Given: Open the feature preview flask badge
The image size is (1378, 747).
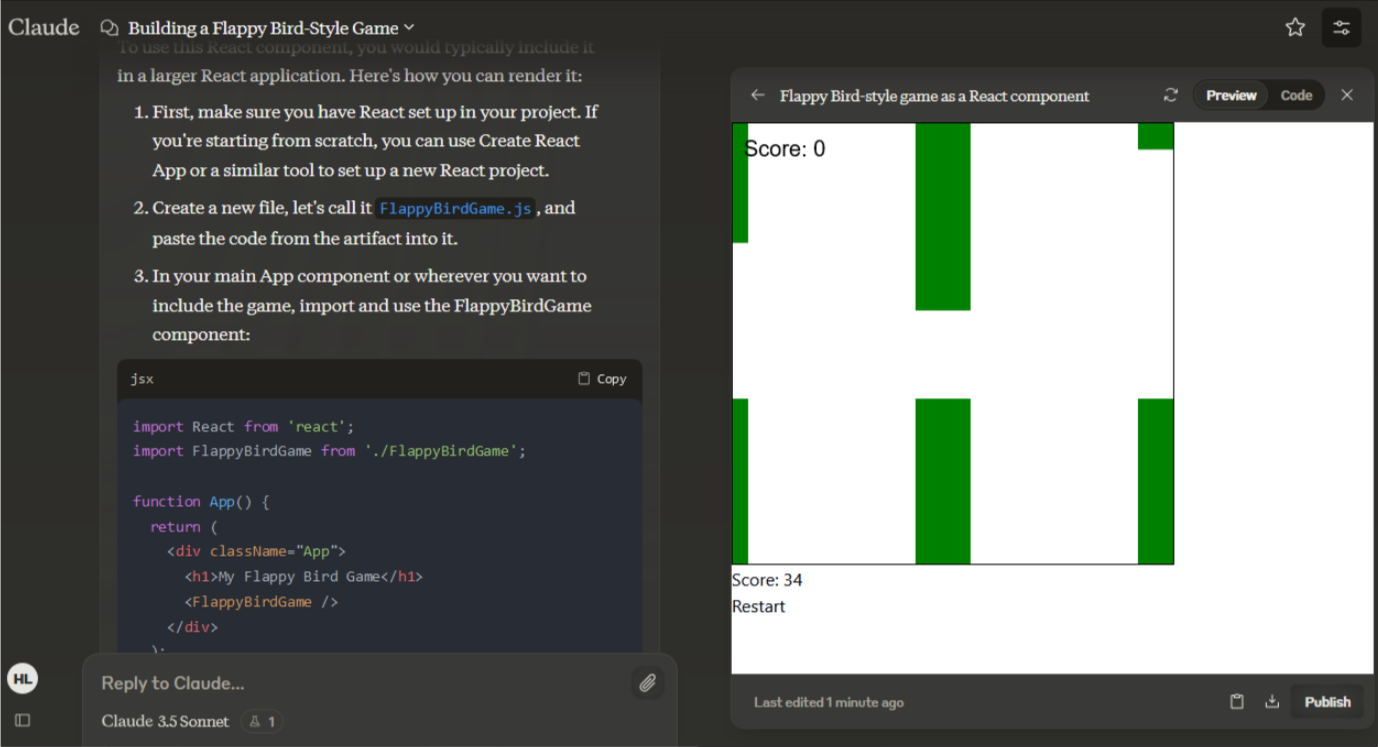Looking at the screenshot, I should (x=262, y=721).
